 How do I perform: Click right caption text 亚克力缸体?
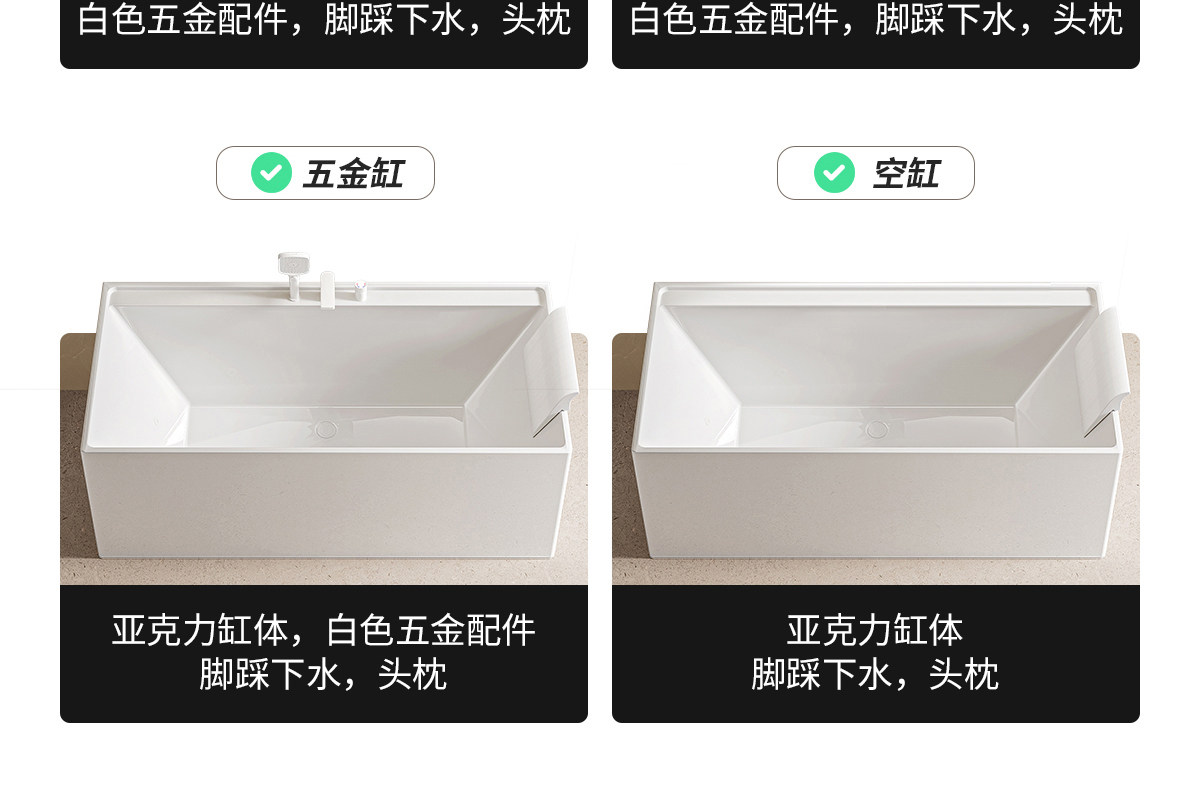875,630
